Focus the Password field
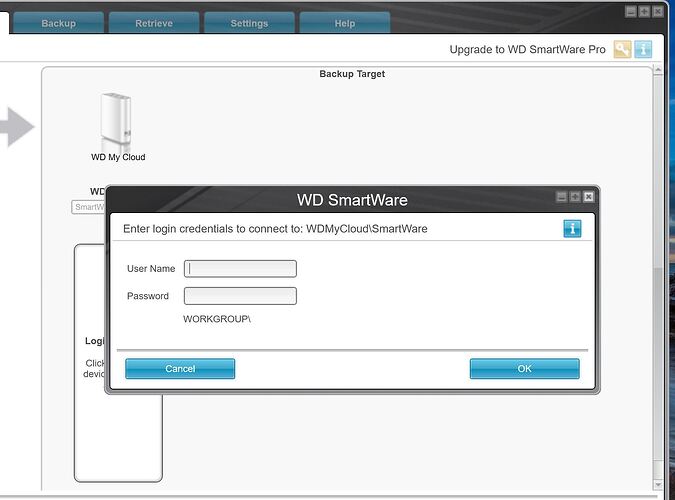The width and height of the screenshot is (675, 500). (x=240, y=296)
